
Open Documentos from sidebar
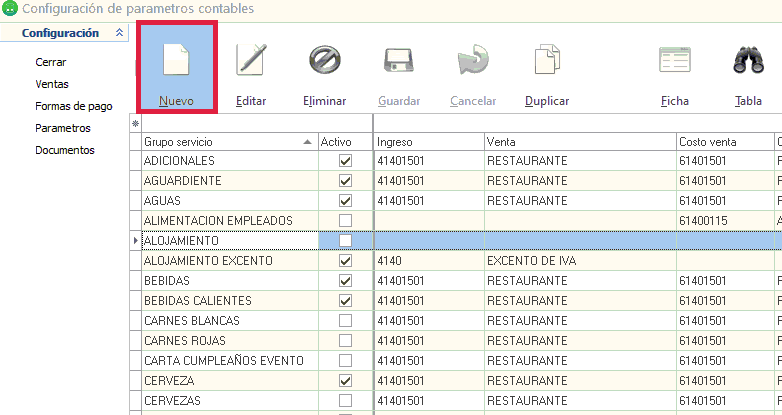pos(64,150)
